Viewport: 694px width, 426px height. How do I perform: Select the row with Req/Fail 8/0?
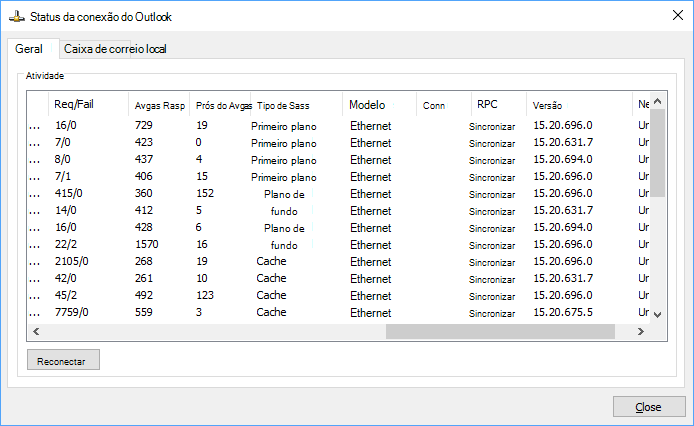pos(338,159)
